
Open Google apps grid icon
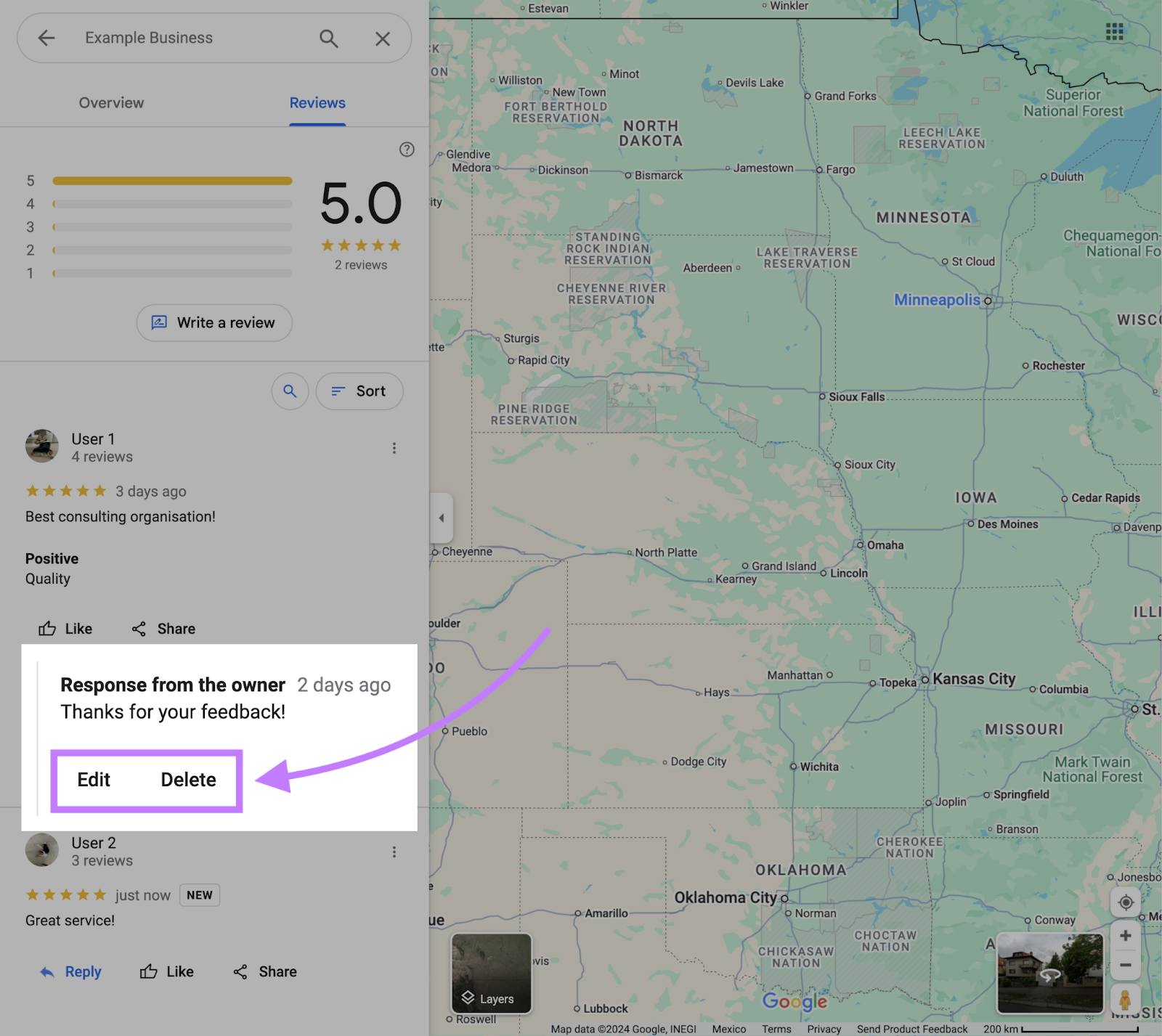1114,31
